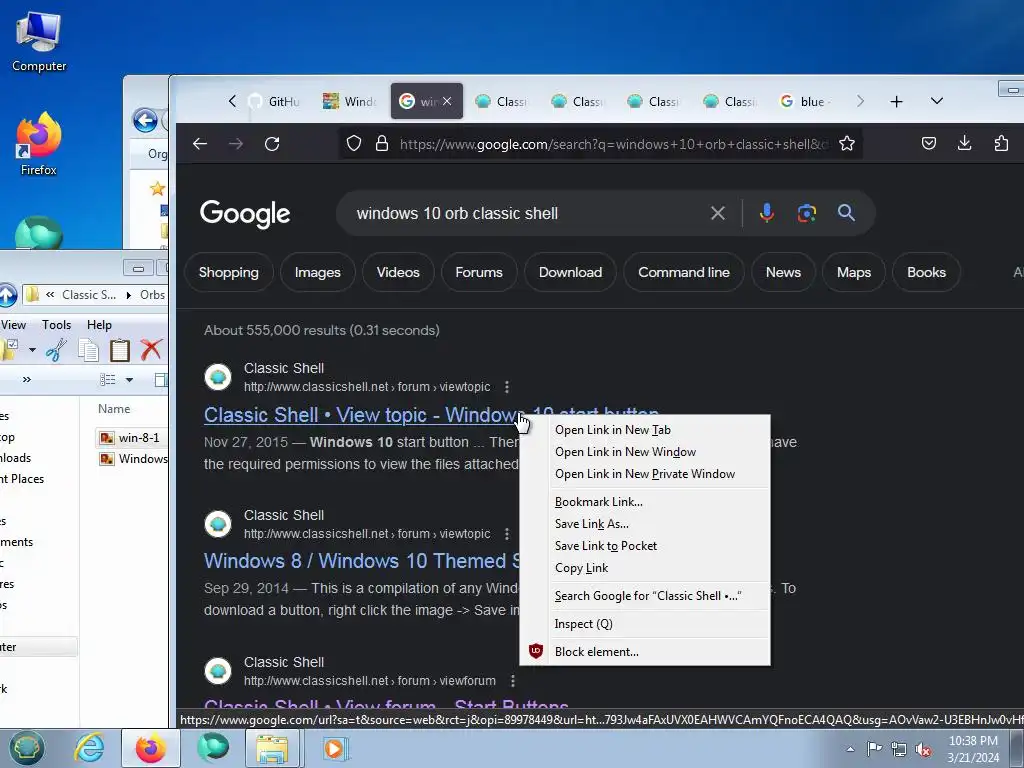The image size is (1024, 768).
Task: List all tabs dropdown chevron
Action: click(937, 101)
